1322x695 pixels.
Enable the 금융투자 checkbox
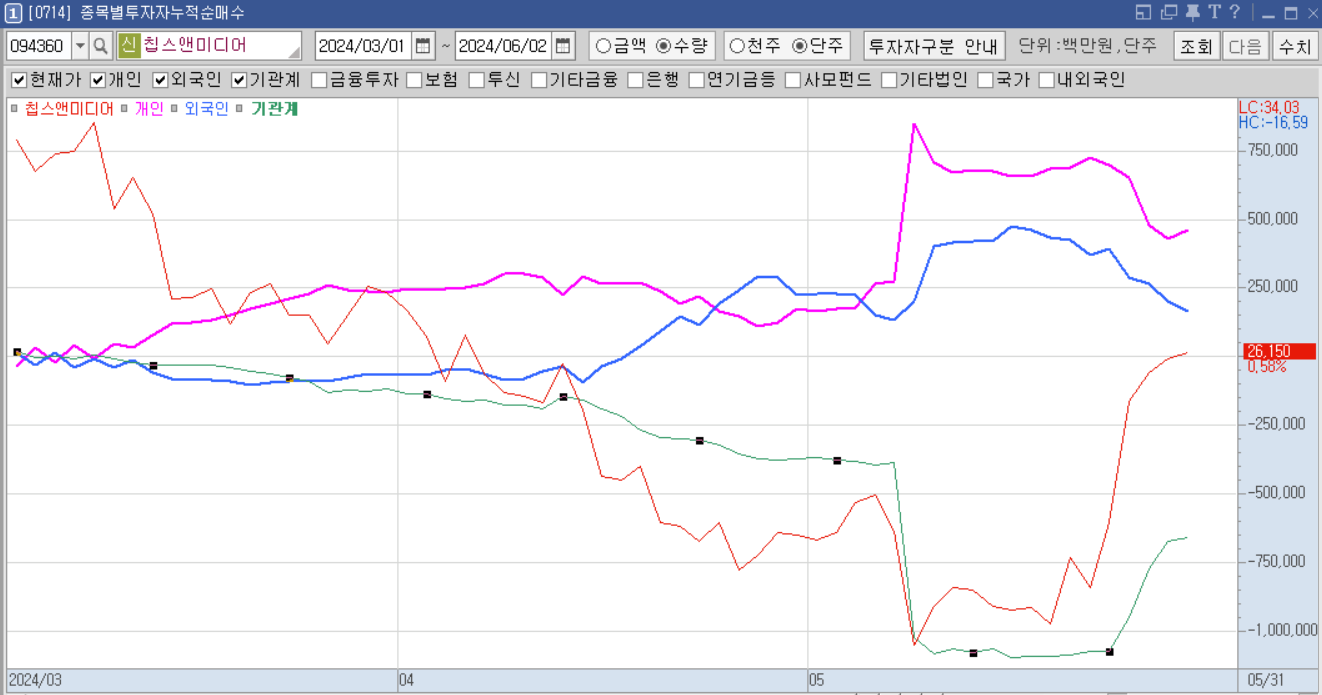(x=319, y=80)
